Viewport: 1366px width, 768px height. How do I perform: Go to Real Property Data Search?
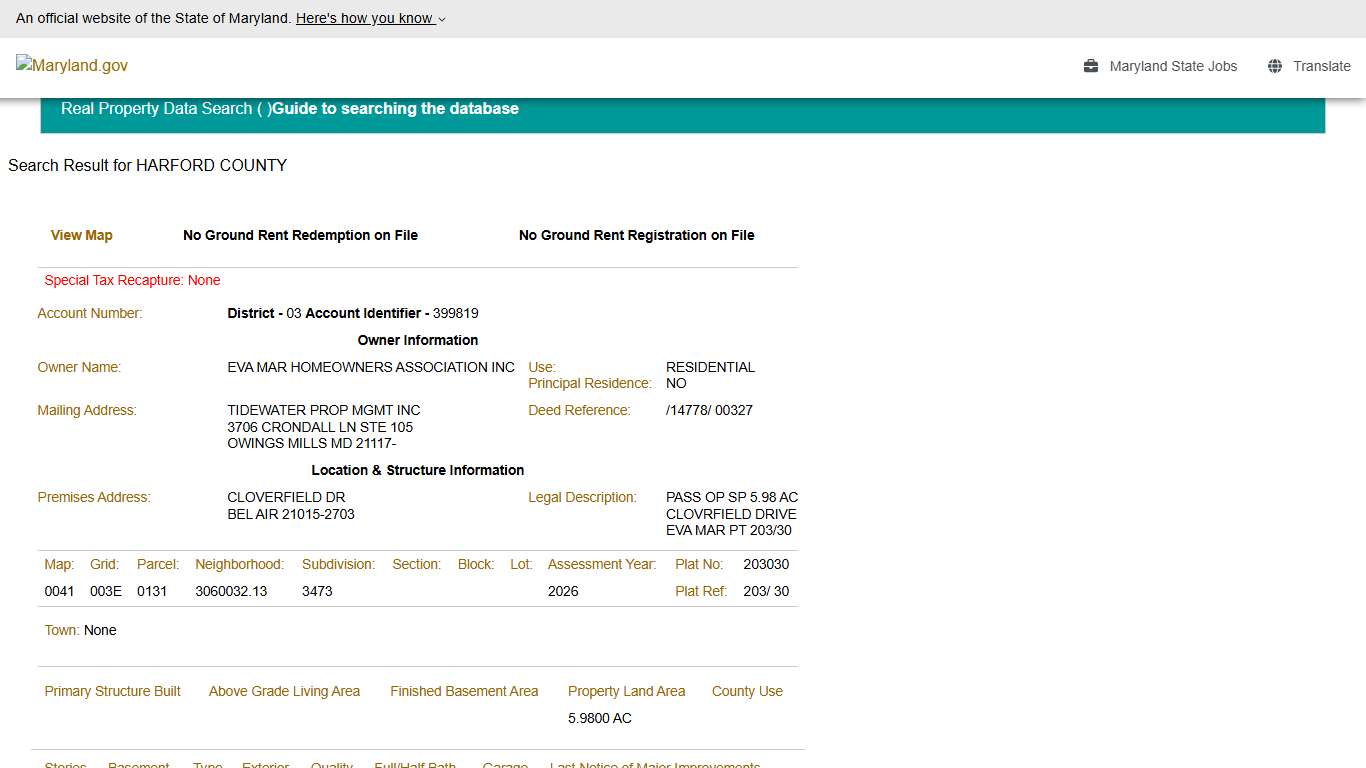pyautogui.click(x=156, y=108)
